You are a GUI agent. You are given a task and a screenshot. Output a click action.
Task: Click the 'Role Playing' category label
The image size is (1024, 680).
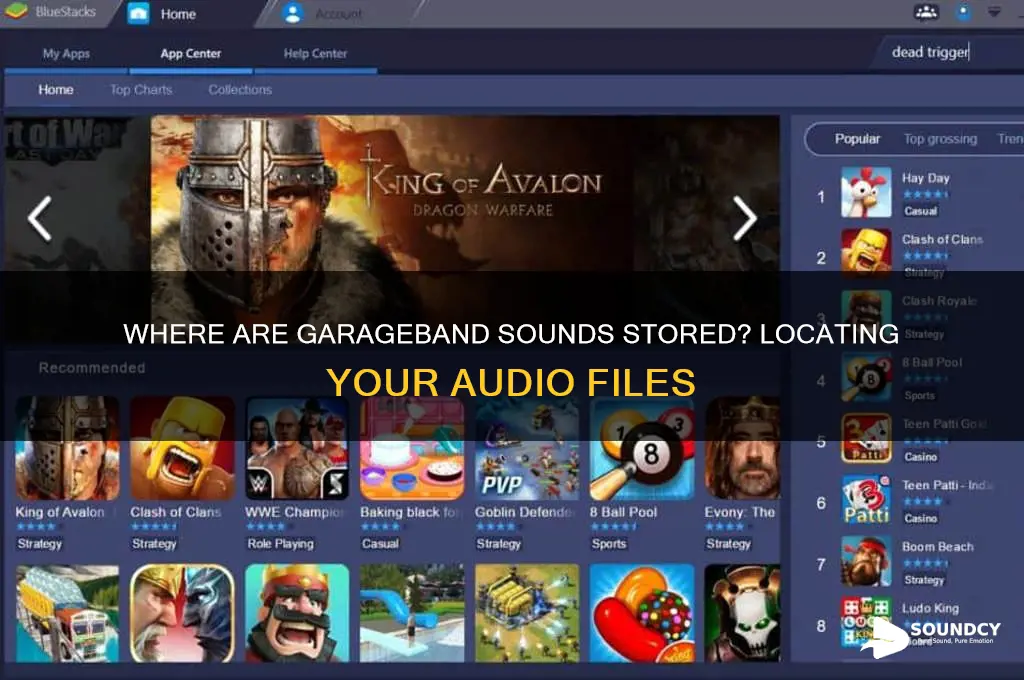pyautogui.click(x=280, y=543)
